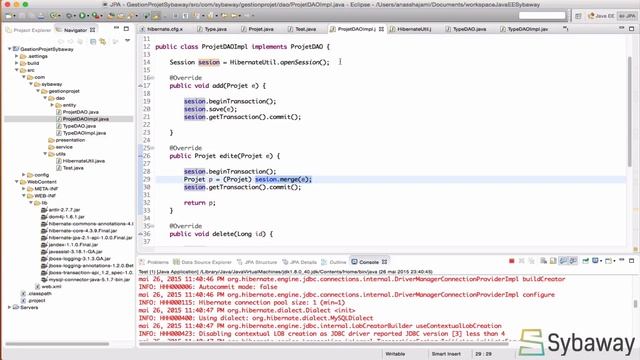
Task: Switch to HibernateUtil.java editor tab
Action: pos(411,29)
